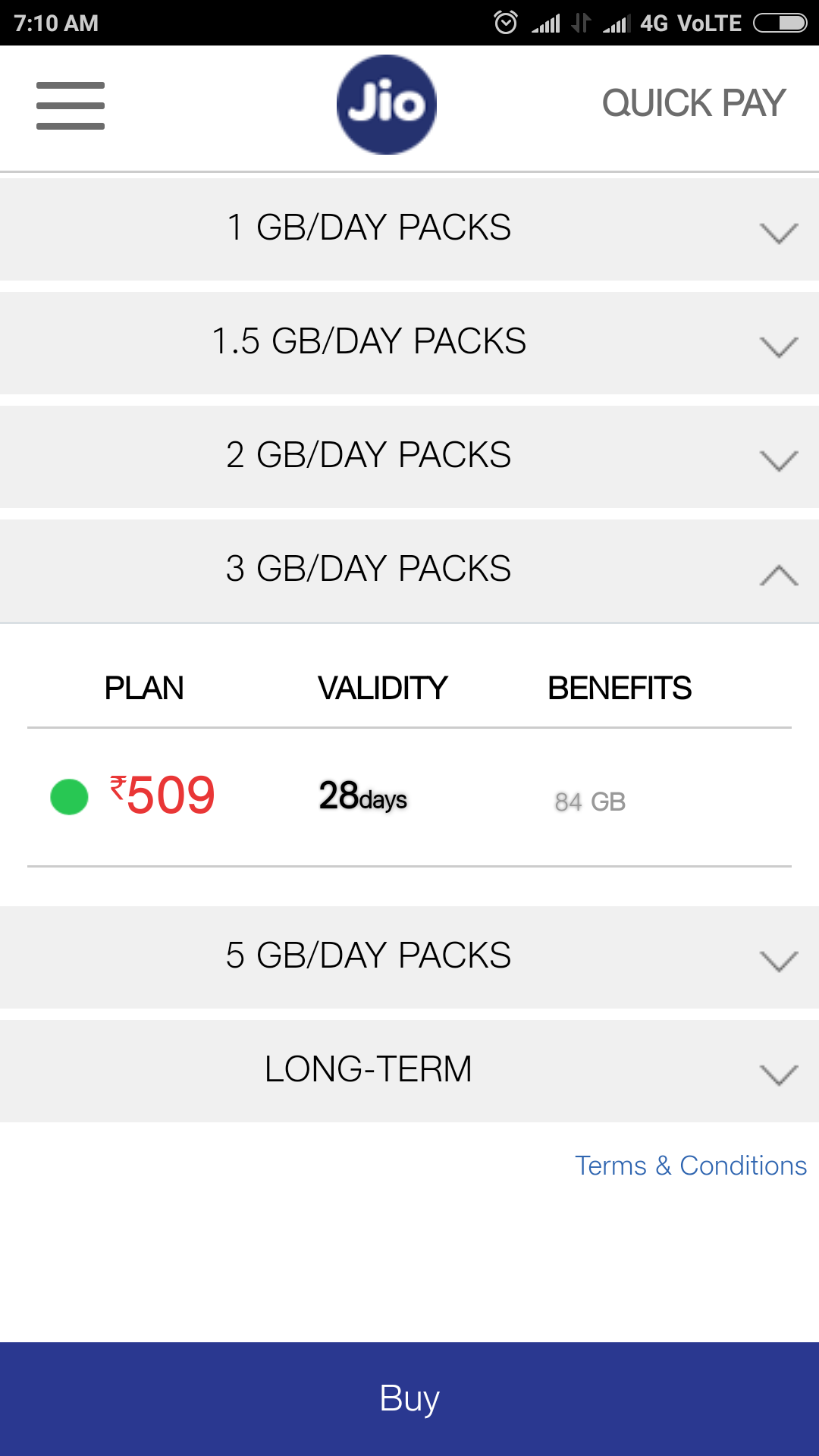The height and width of the screenshot is (1456, 819).
Task: Tap the 4G VoLTE indicator
Action: coord(691,24)
